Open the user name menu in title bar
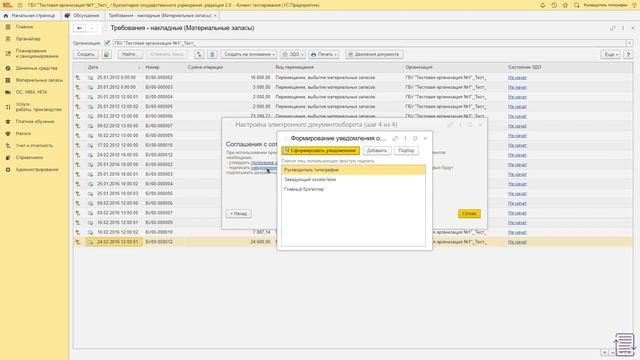Image resolution: width=640 pixels, height=360 pixels. pyautogui.click(x=605, y=5)
